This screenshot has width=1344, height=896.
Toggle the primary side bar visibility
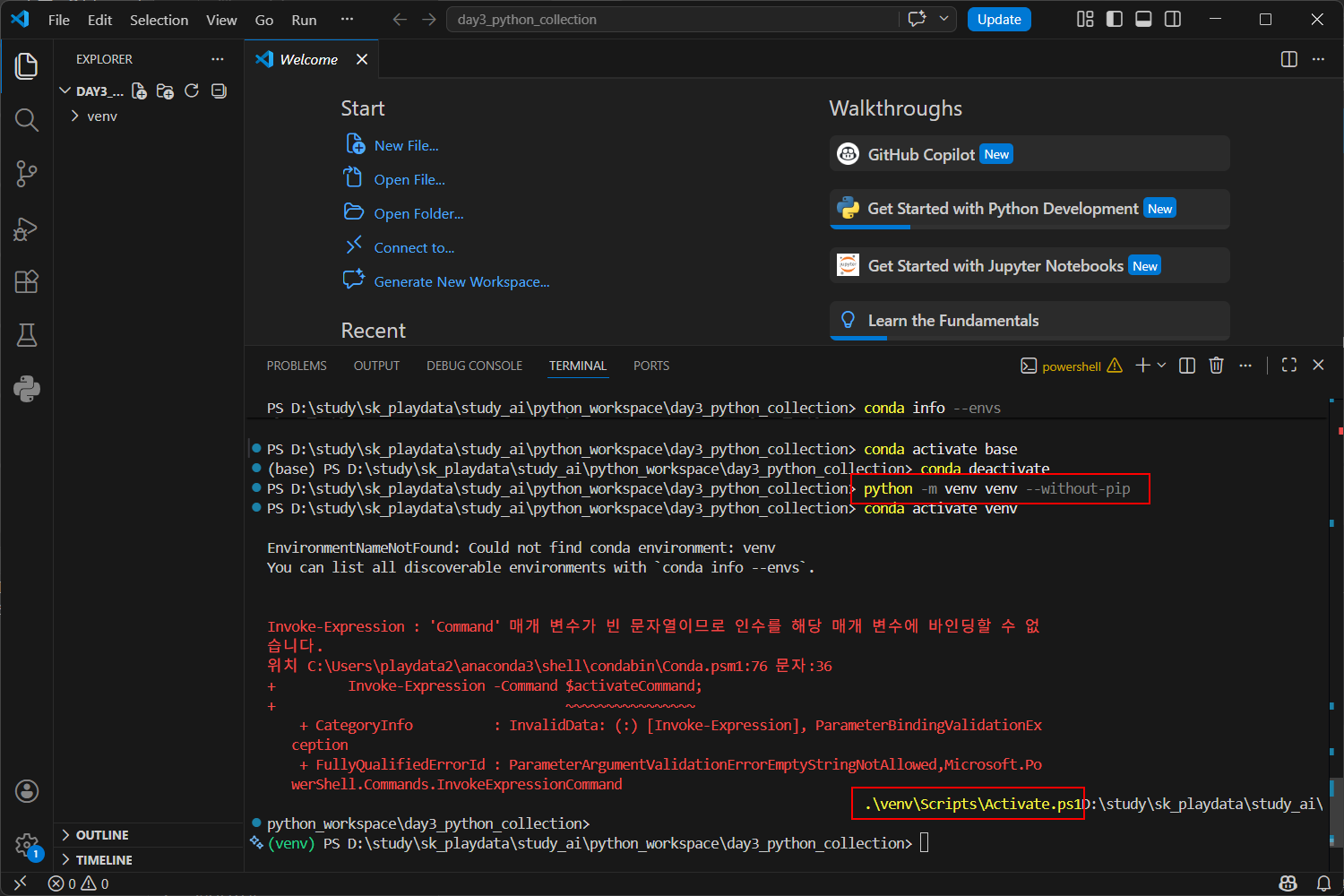[x=1115, y=19]
